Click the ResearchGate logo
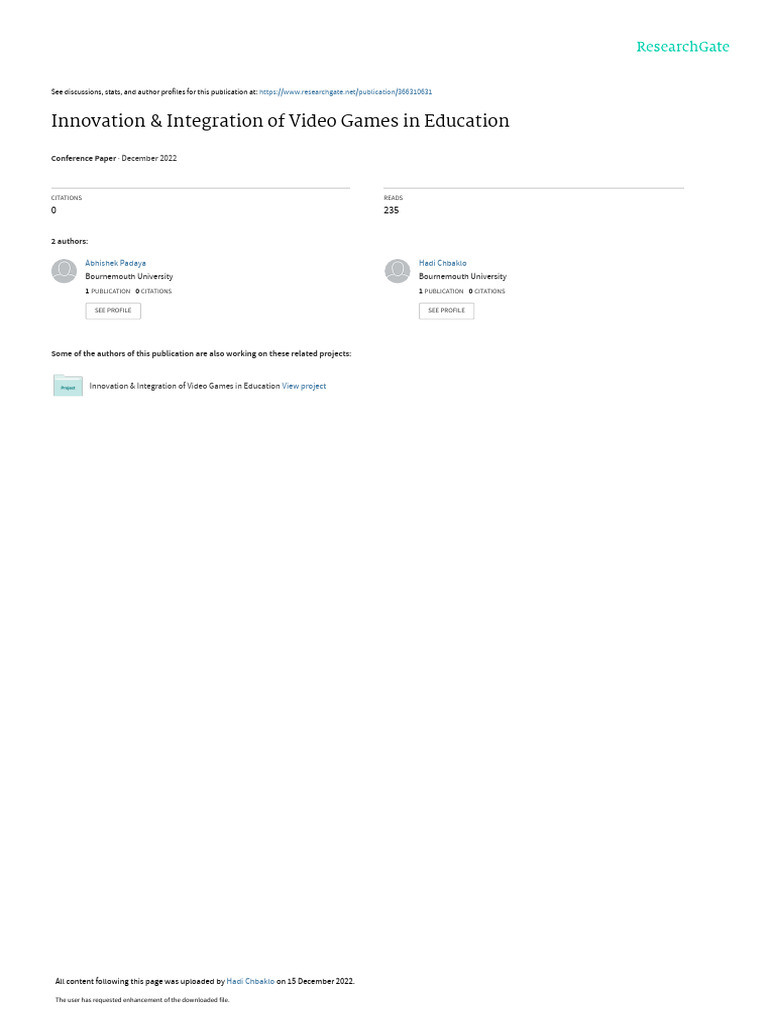Viewport: 768px width, 1024px height. [x=682, y=47]
